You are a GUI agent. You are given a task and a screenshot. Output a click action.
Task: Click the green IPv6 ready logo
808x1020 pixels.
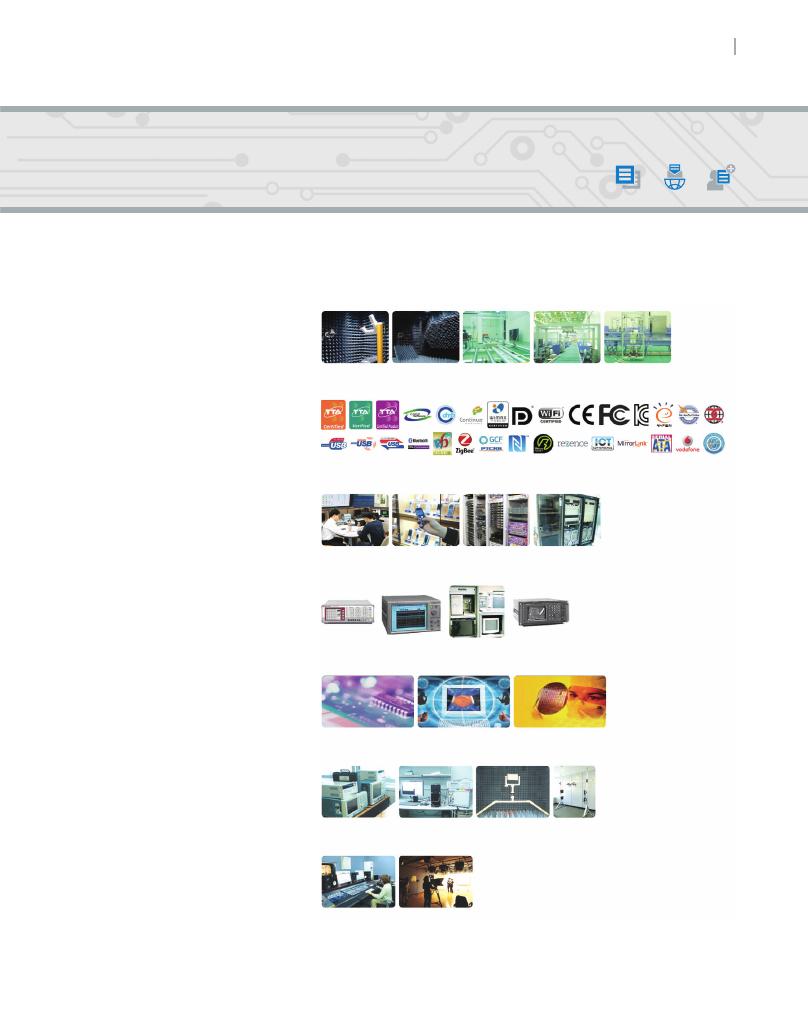442,444
